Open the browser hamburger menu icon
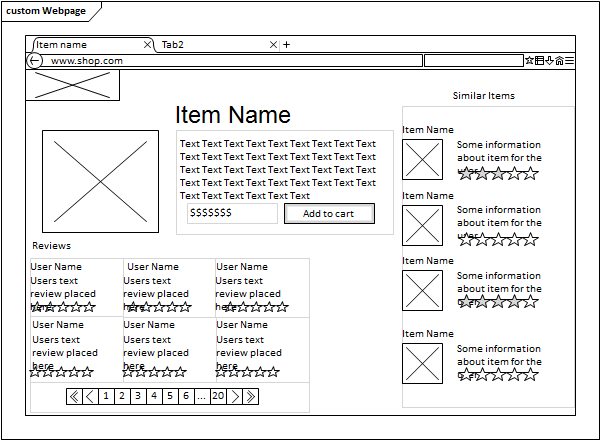 570,61
